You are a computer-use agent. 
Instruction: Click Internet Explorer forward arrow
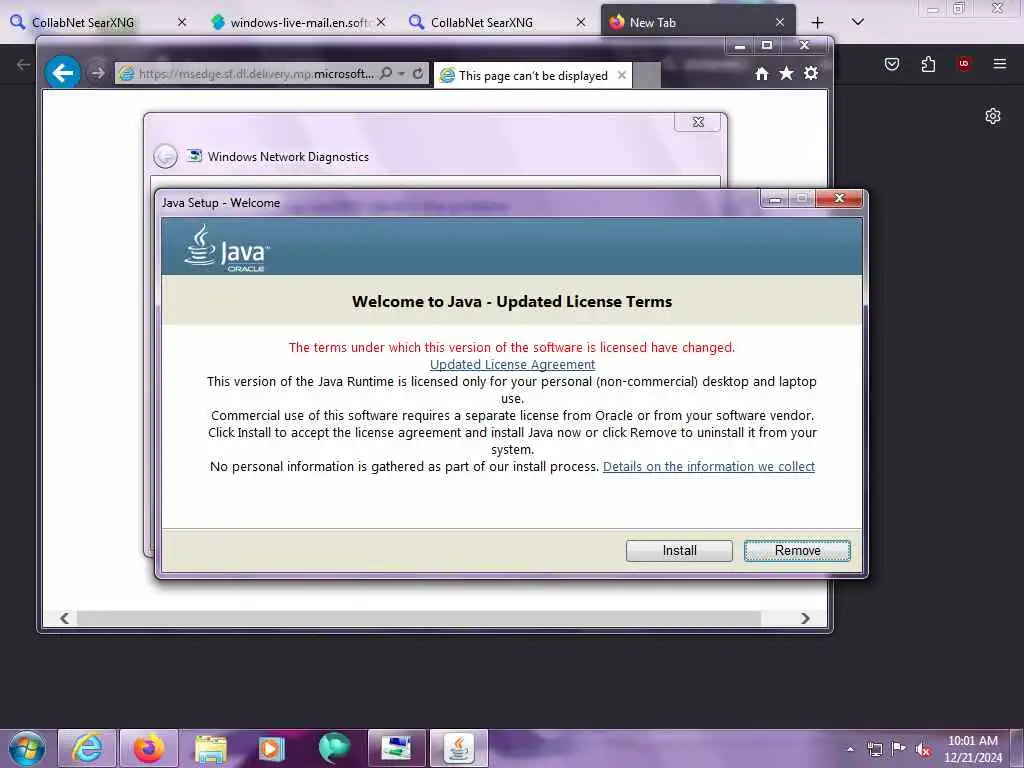97,73
